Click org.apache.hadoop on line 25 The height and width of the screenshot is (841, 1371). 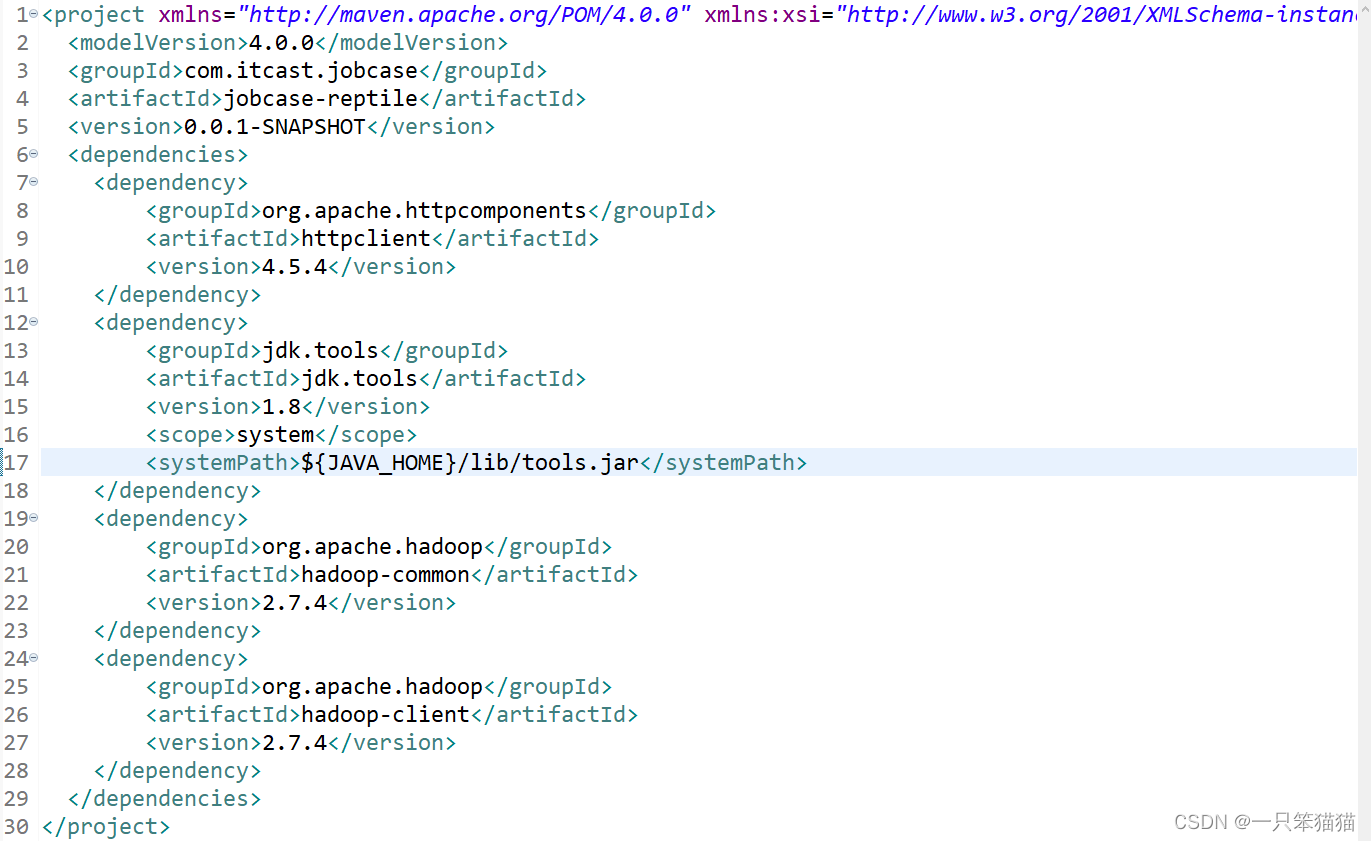(x=372, y=687)
